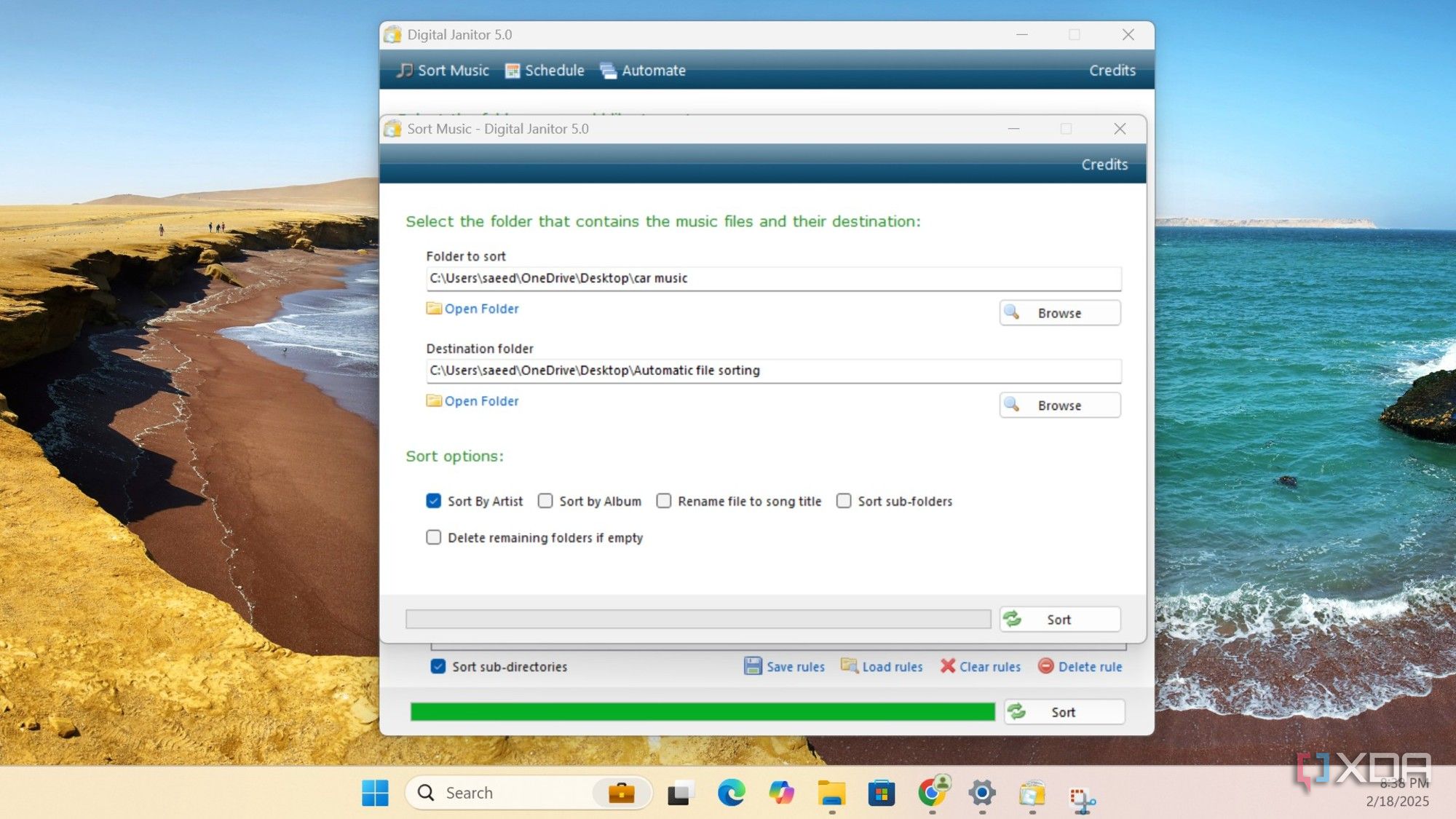Click the Delete rule link text
Screen dimensions: 1456x819
pos(1090,667)
